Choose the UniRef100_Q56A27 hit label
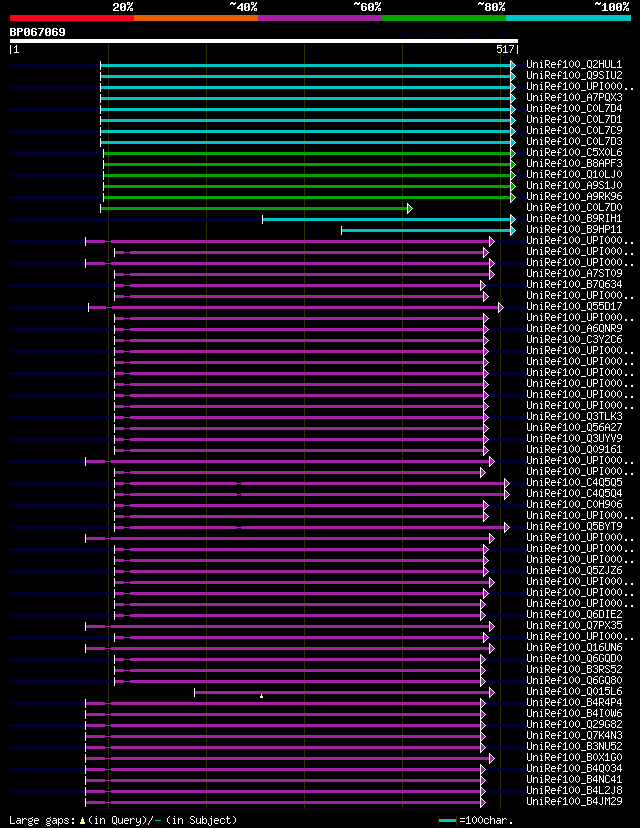Screen dimensions: 640x828 [x=574, y=428]
